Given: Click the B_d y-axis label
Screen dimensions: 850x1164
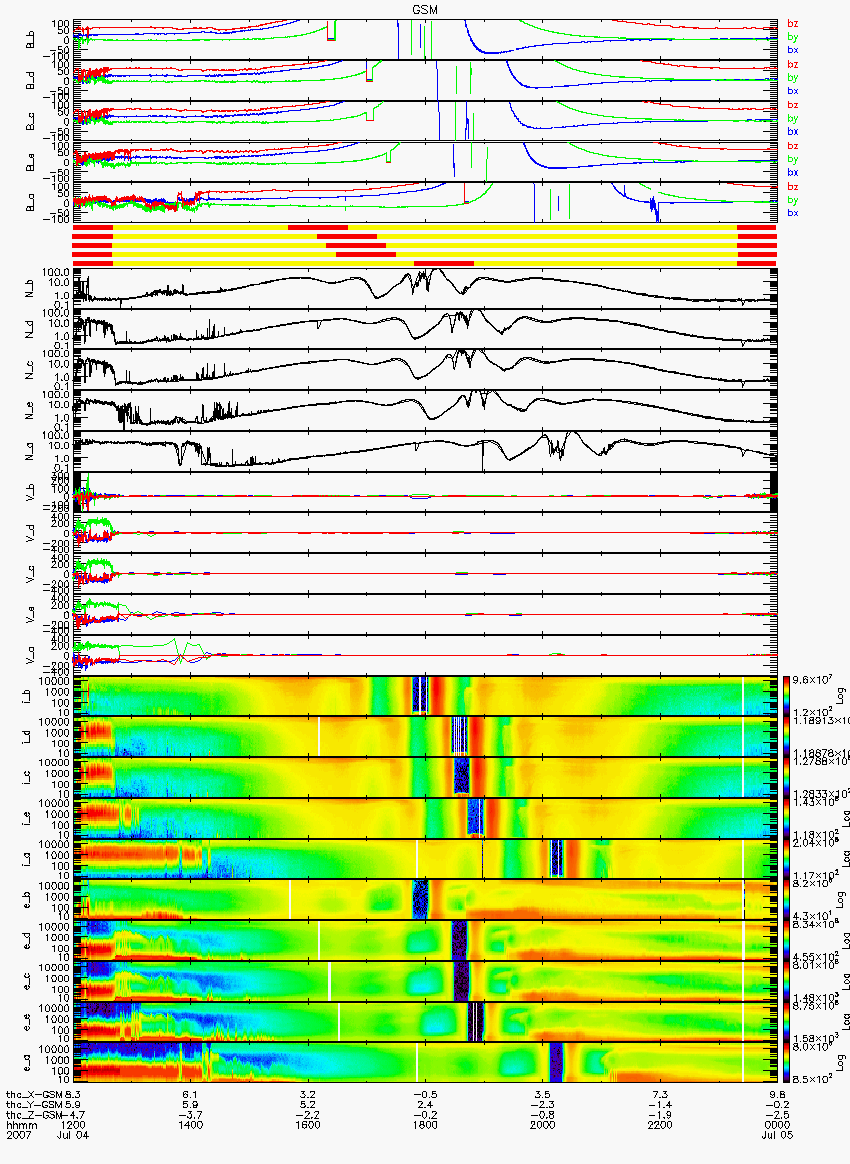Looking at the screenshot, I should pyautogui.click(x=31, y=81).
